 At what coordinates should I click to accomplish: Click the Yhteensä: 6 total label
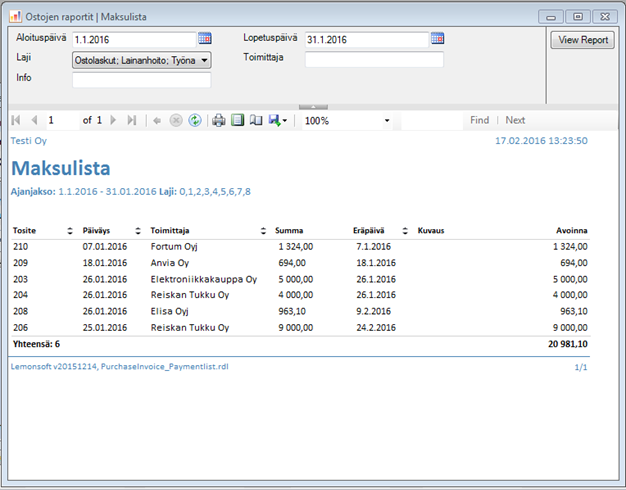(x=36, y=344)
